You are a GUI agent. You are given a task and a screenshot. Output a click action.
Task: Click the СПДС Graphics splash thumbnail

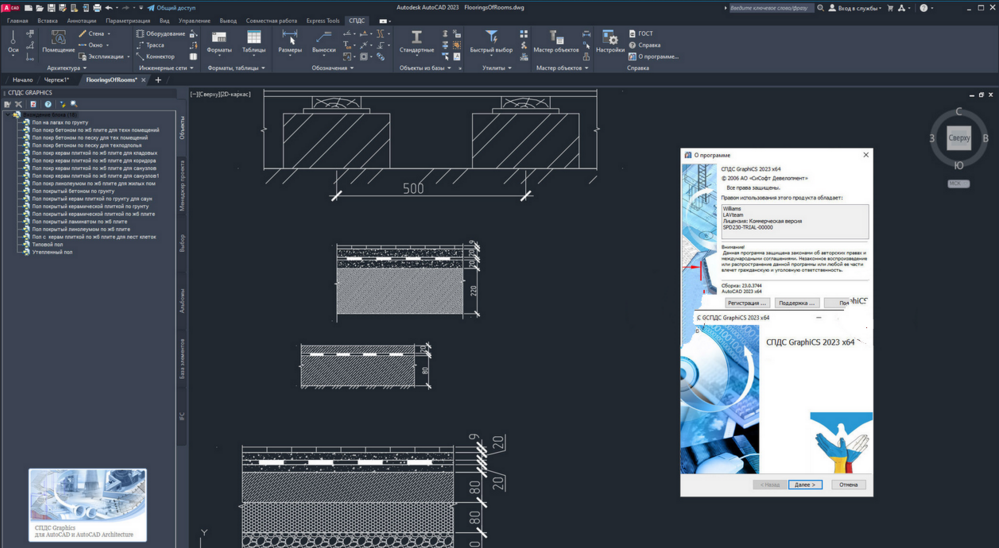pos(87,505)
